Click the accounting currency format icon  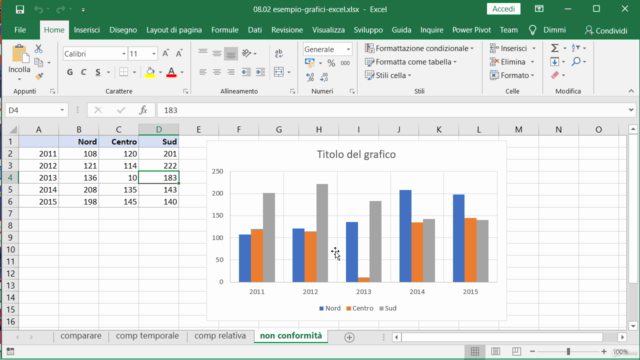pyautogui.click(x=310, y=63)
